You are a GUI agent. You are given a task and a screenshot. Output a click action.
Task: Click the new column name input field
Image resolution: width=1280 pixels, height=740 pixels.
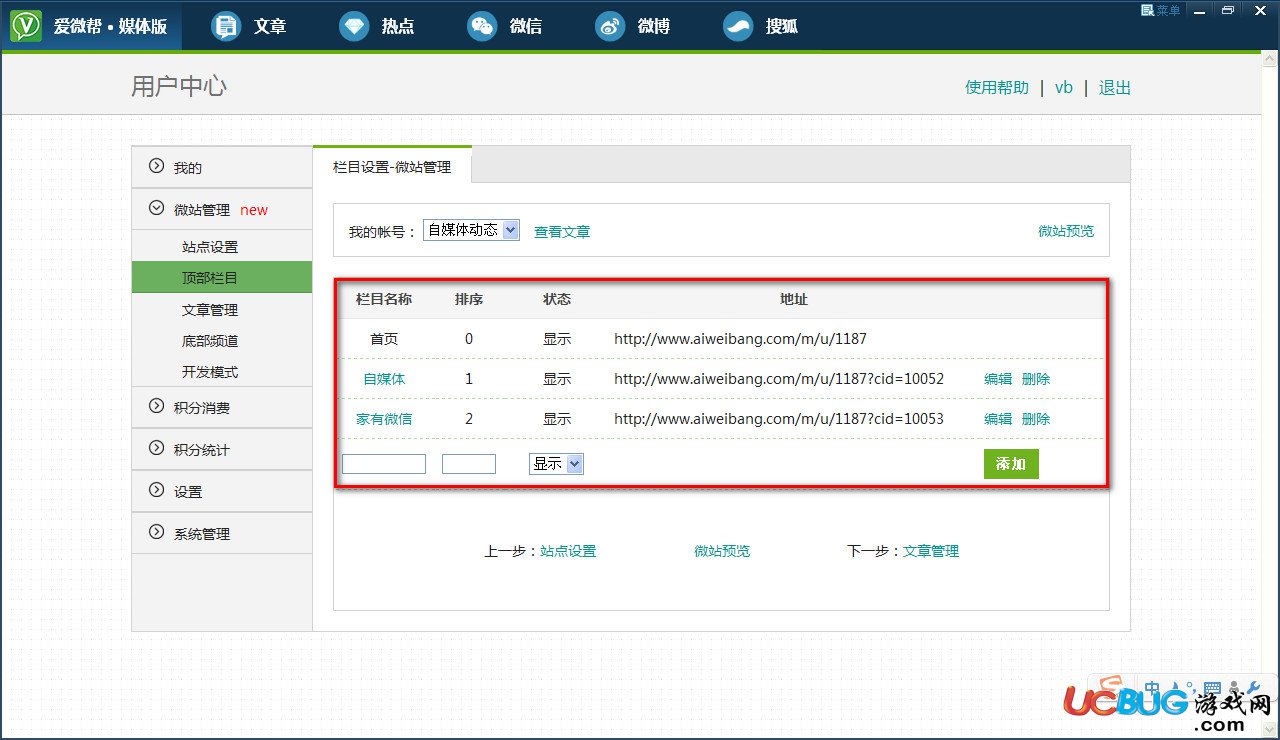pyautogui.click(x=384, y=464)
